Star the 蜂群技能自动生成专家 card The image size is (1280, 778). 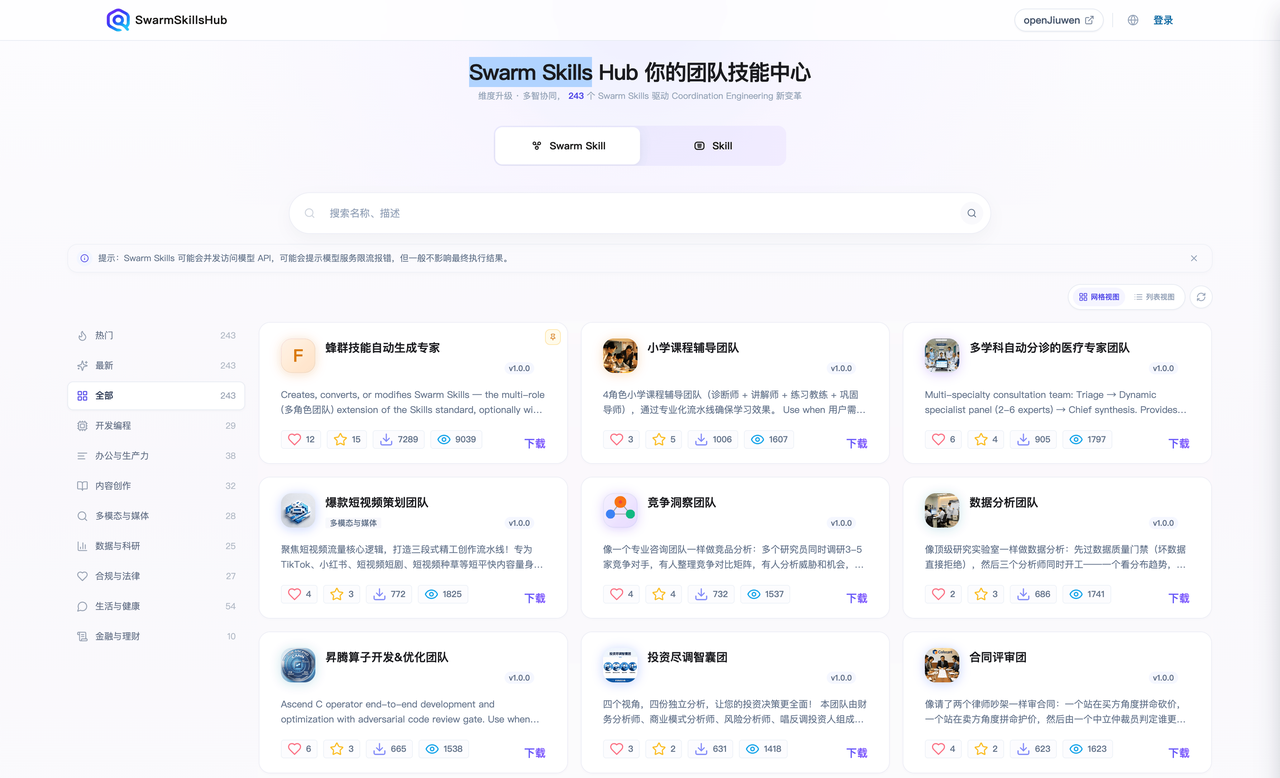[x=340, y=439]
